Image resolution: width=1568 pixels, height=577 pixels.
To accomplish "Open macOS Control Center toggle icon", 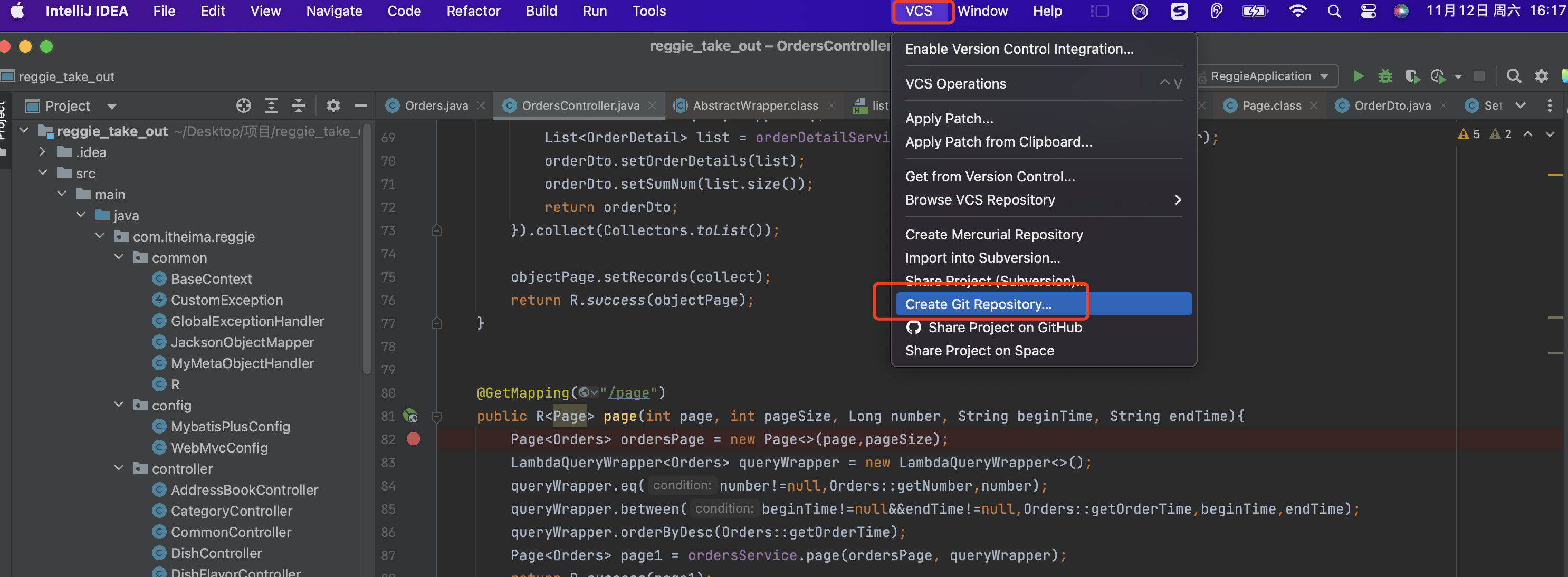I will coord(1368,11).
